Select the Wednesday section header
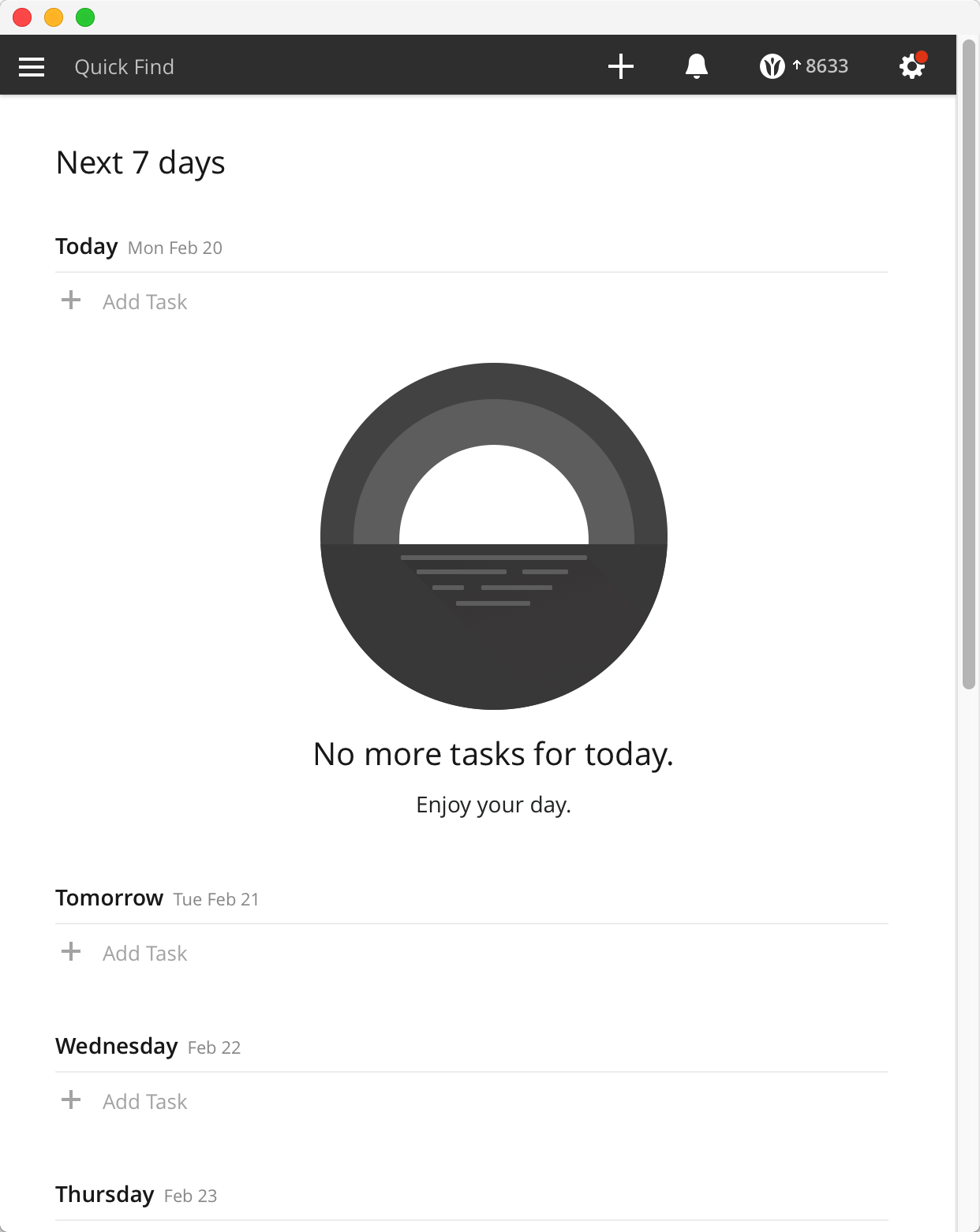This screenshot has width=980, height=1232. point(117,1047)
